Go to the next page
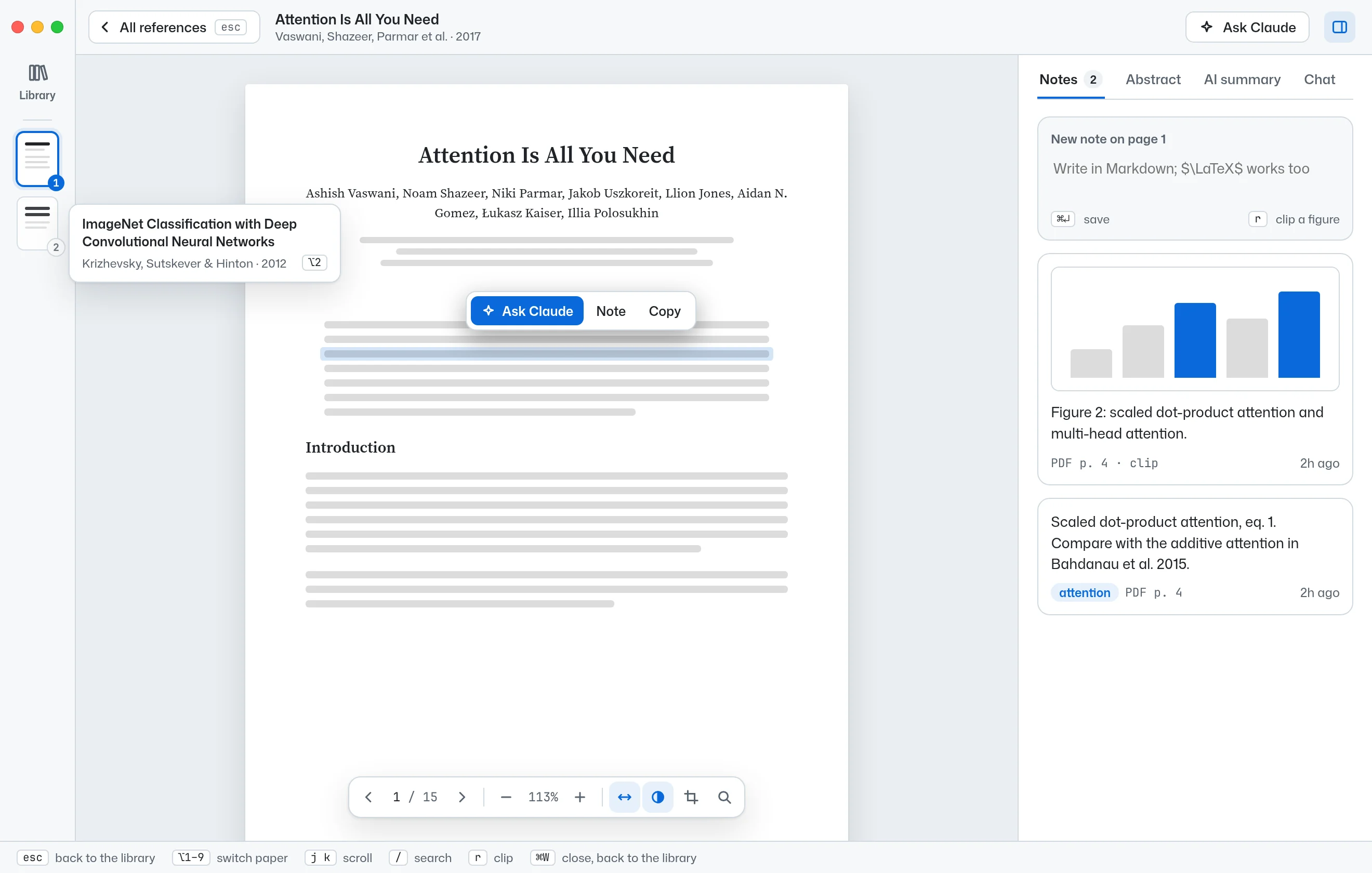 [x=461, y=797]
